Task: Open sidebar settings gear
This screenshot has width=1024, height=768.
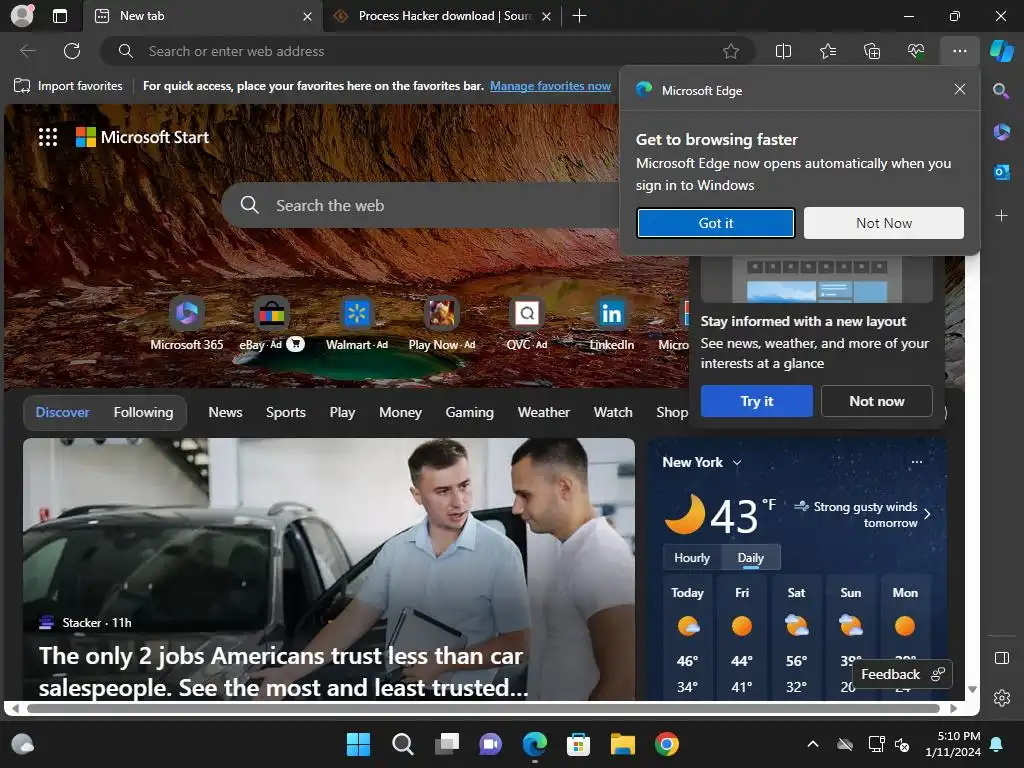Action: [1002, 698]
